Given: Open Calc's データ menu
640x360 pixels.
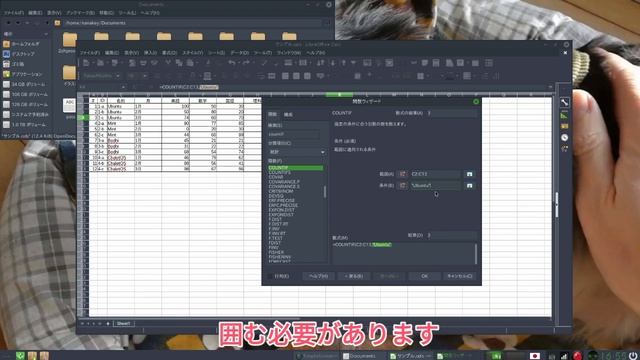Looking at the screenshot, I should [x=240, y=53].
